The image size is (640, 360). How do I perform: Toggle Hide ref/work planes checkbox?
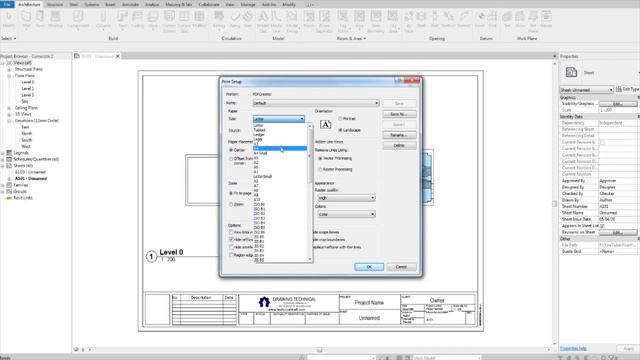[231, 240]
